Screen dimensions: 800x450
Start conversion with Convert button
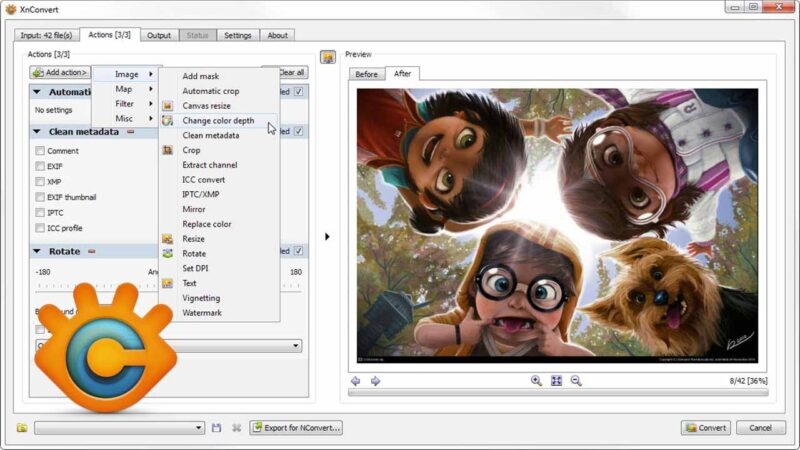706,428
